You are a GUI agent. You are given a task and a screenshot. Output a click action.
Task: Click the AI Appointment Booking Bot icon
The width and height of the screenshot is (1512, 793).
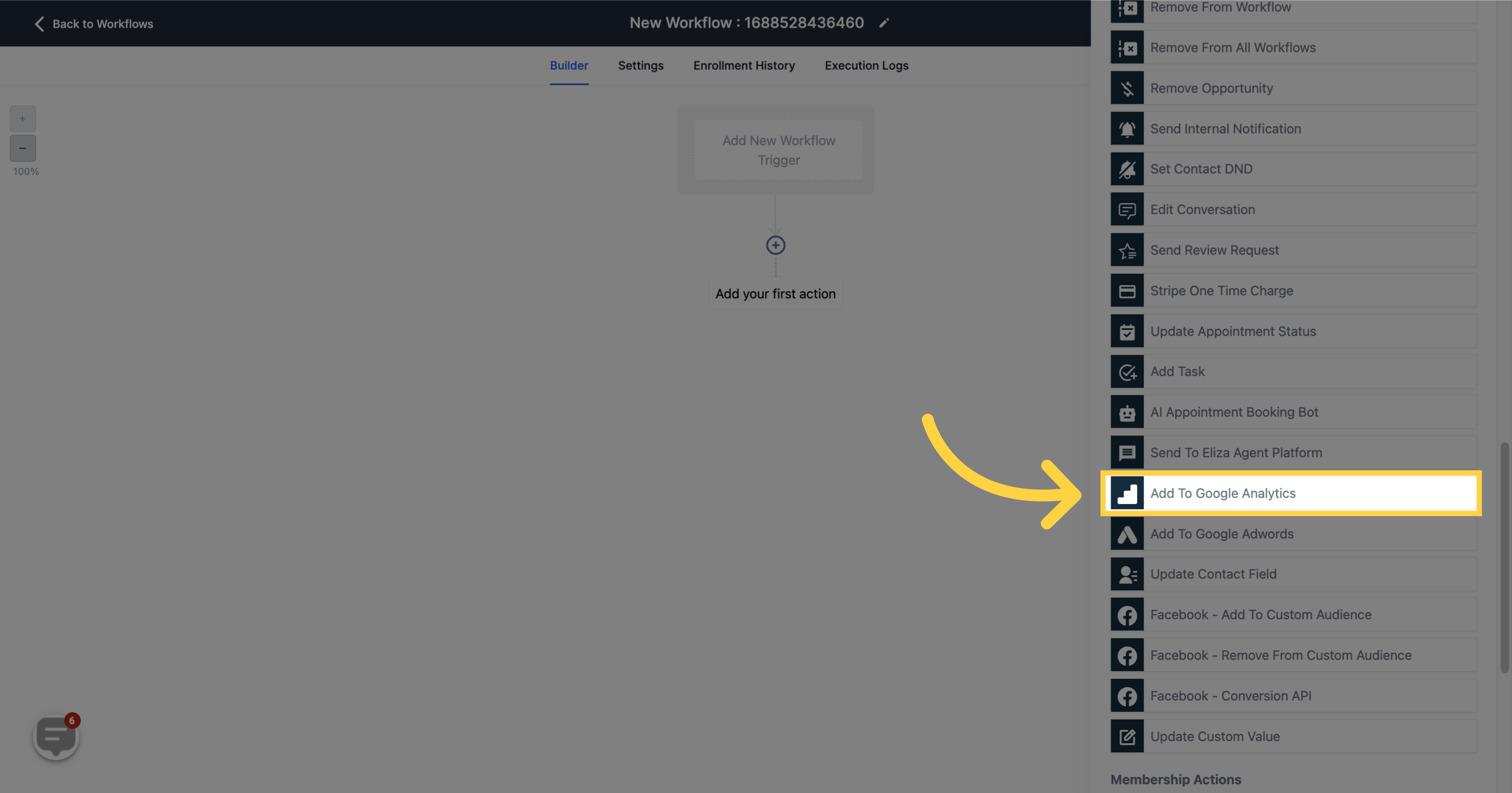click(x=1127, y=411)
